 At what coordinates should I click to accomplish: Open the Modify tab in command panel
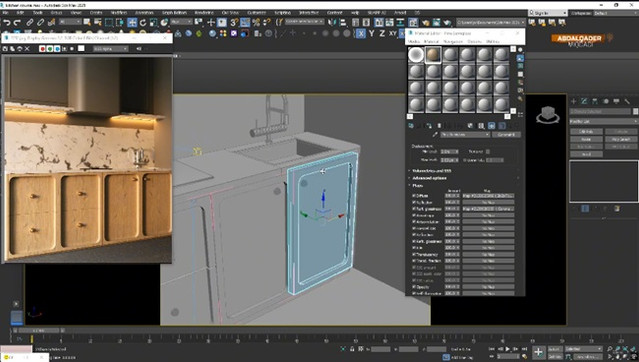tap(584, 101)
